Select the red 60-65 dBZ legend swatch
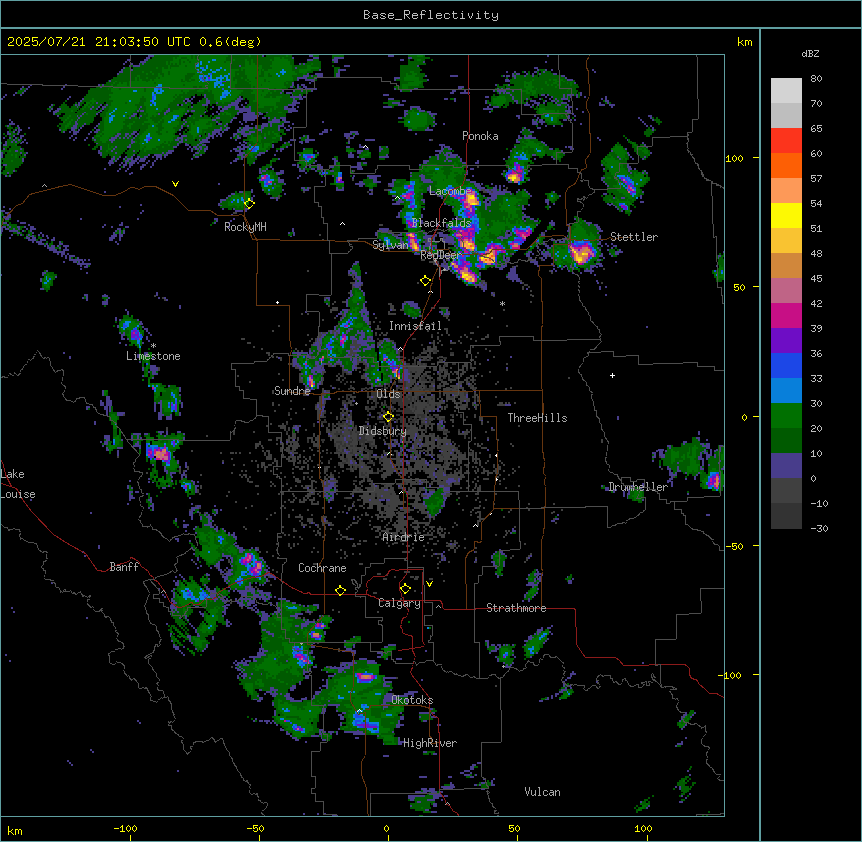This screenshot has width=862, height=842. pyautogui.click(x=786, y=141)
